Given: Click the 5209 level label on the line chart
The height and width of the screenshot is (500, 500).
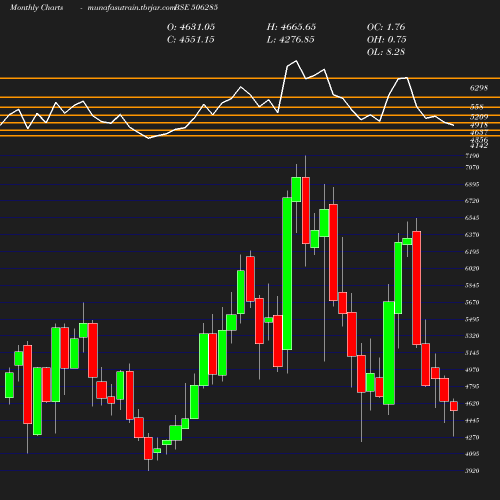Looking at the screenshot, I should [479, 117].
